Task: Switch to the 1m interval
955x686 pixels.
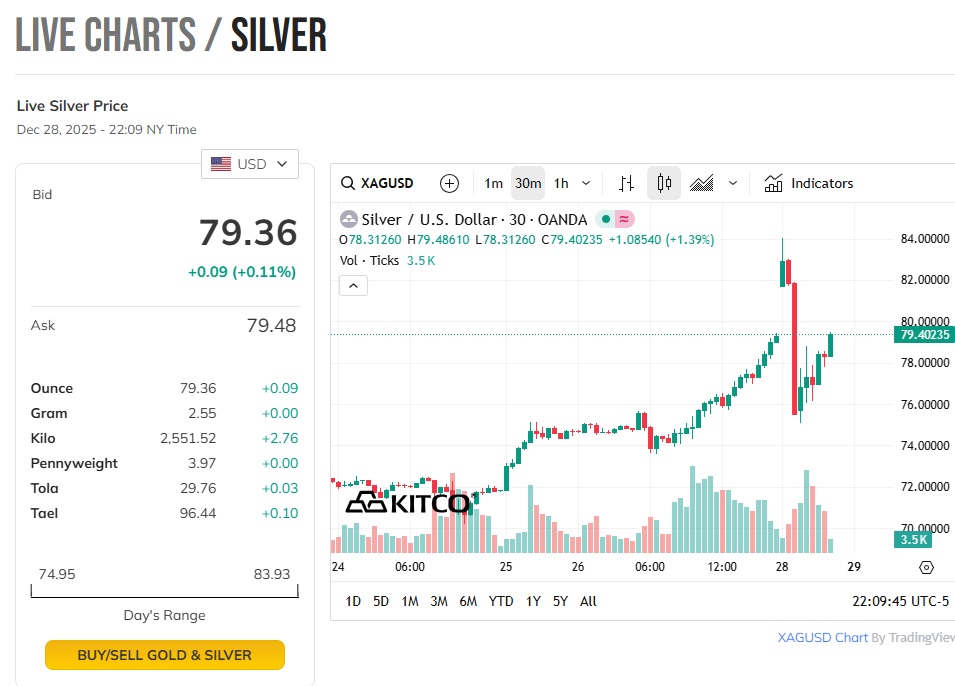Action: click(x=493, y=183)
